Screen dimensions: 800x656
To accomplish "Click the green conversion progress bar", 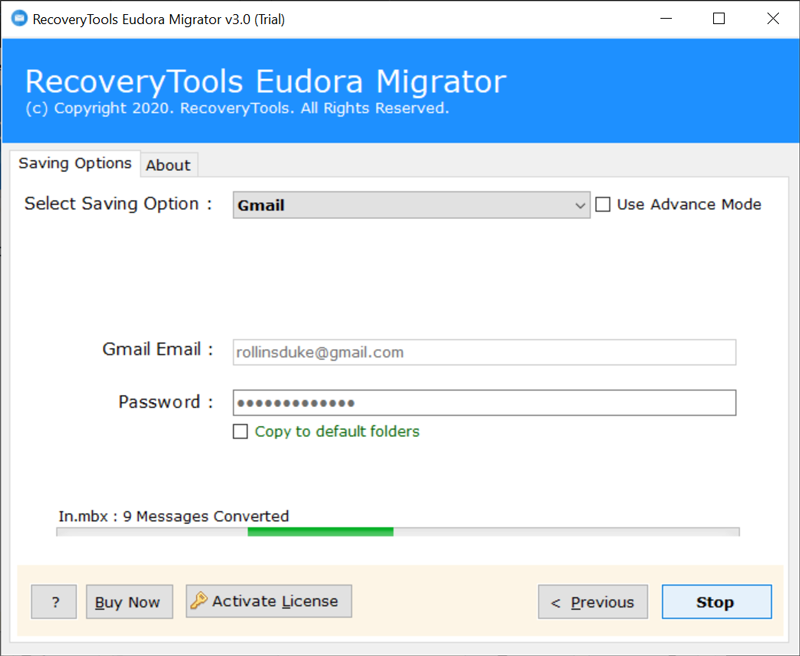I will tap(397, 532).
